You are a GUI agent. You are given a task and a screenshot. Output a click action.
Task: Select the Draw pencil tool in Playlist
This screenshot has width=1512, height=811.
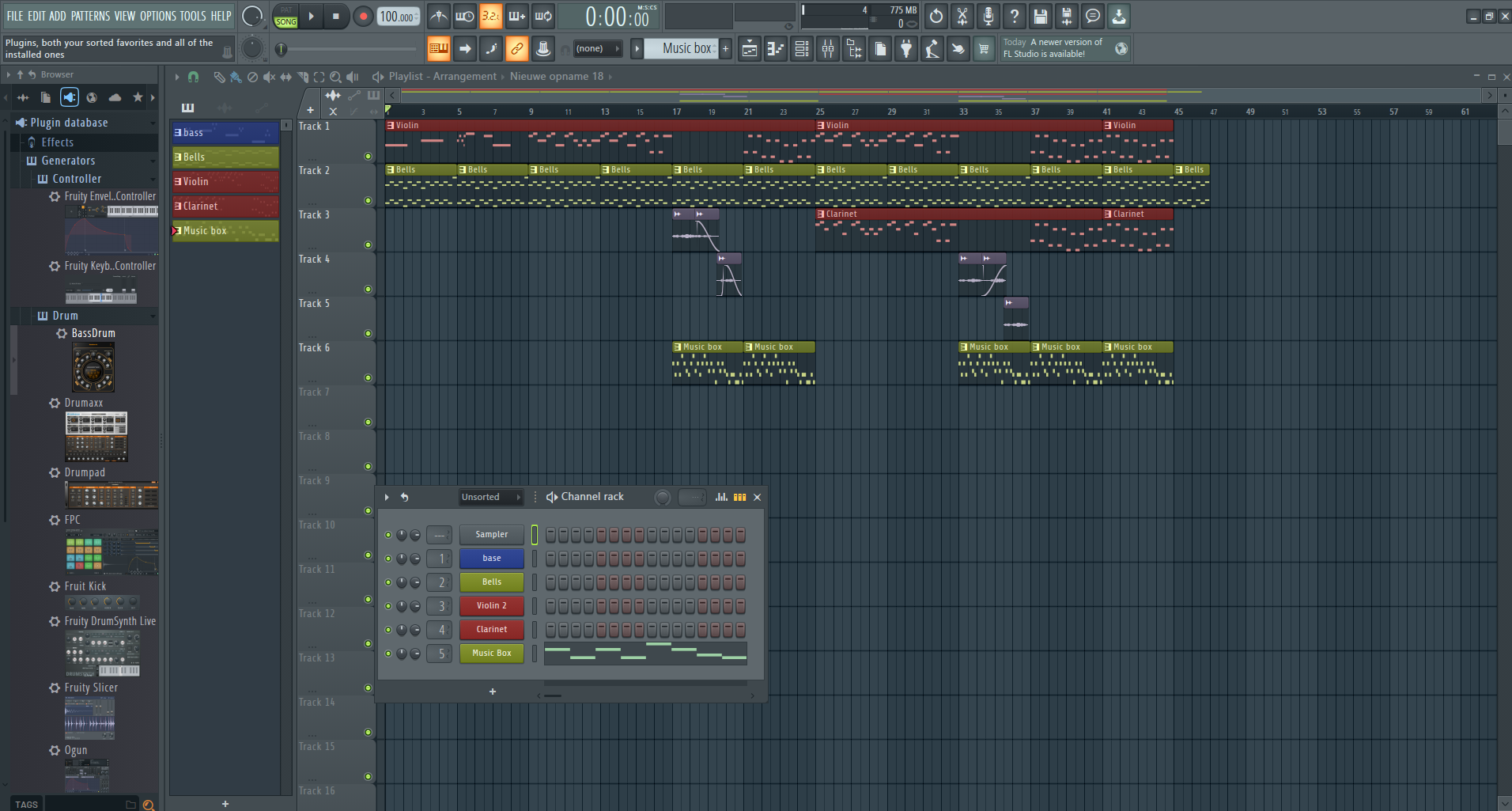[x=219, y=77]
